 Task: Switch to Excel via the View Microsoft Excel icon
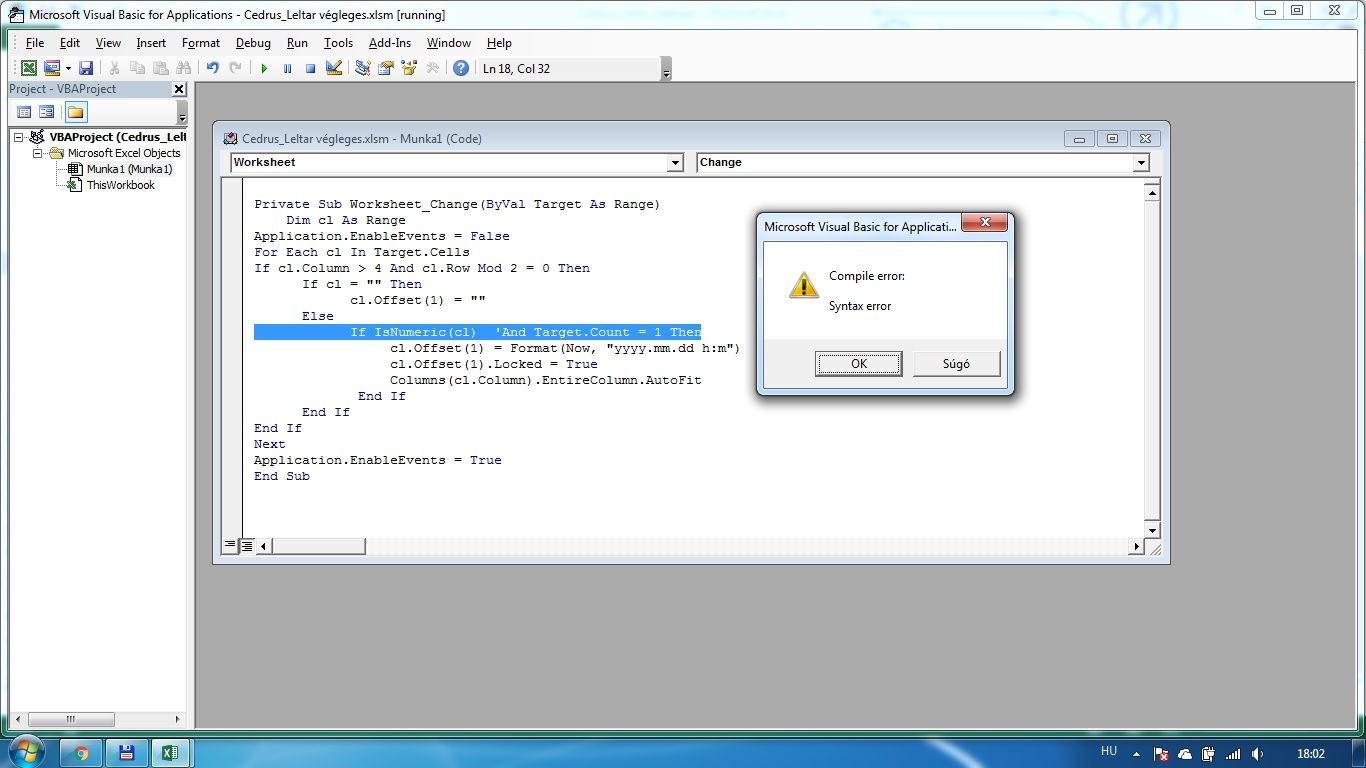29,68
